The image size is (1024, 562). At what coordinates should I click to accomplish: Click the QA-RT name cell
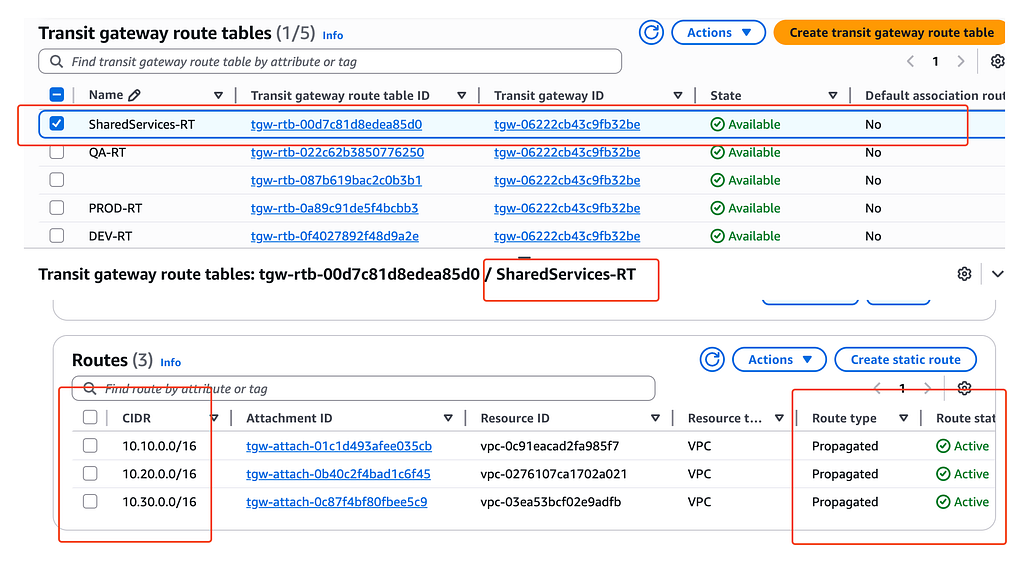coord(107,152)
